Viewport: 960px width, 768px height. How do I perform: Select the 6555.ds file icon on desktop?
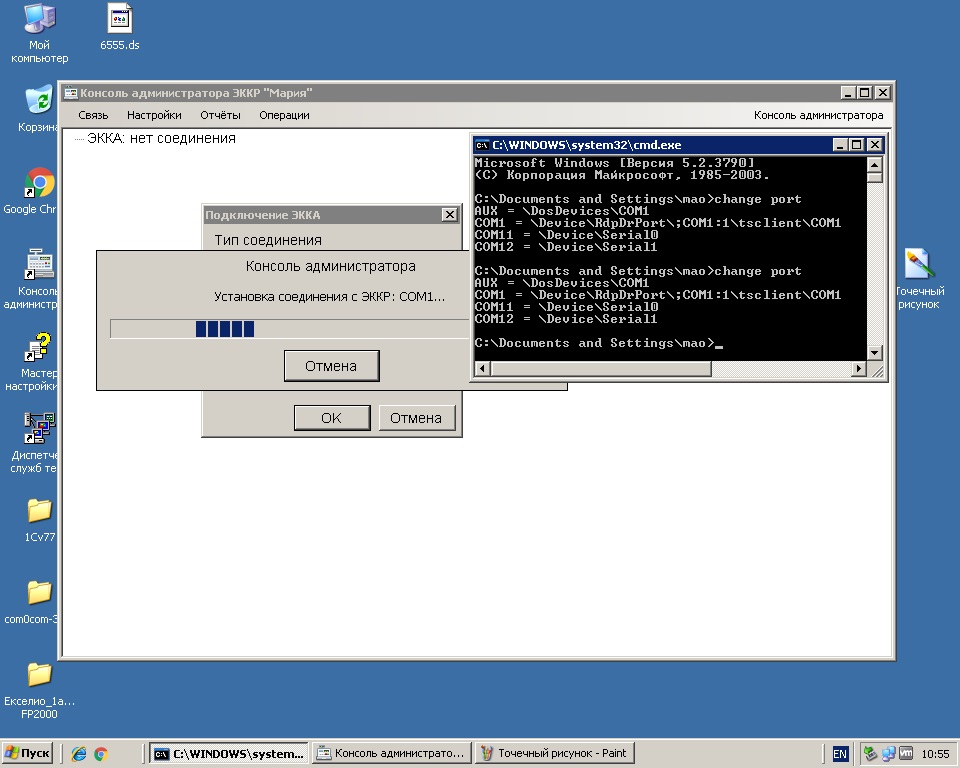(119, 19)
